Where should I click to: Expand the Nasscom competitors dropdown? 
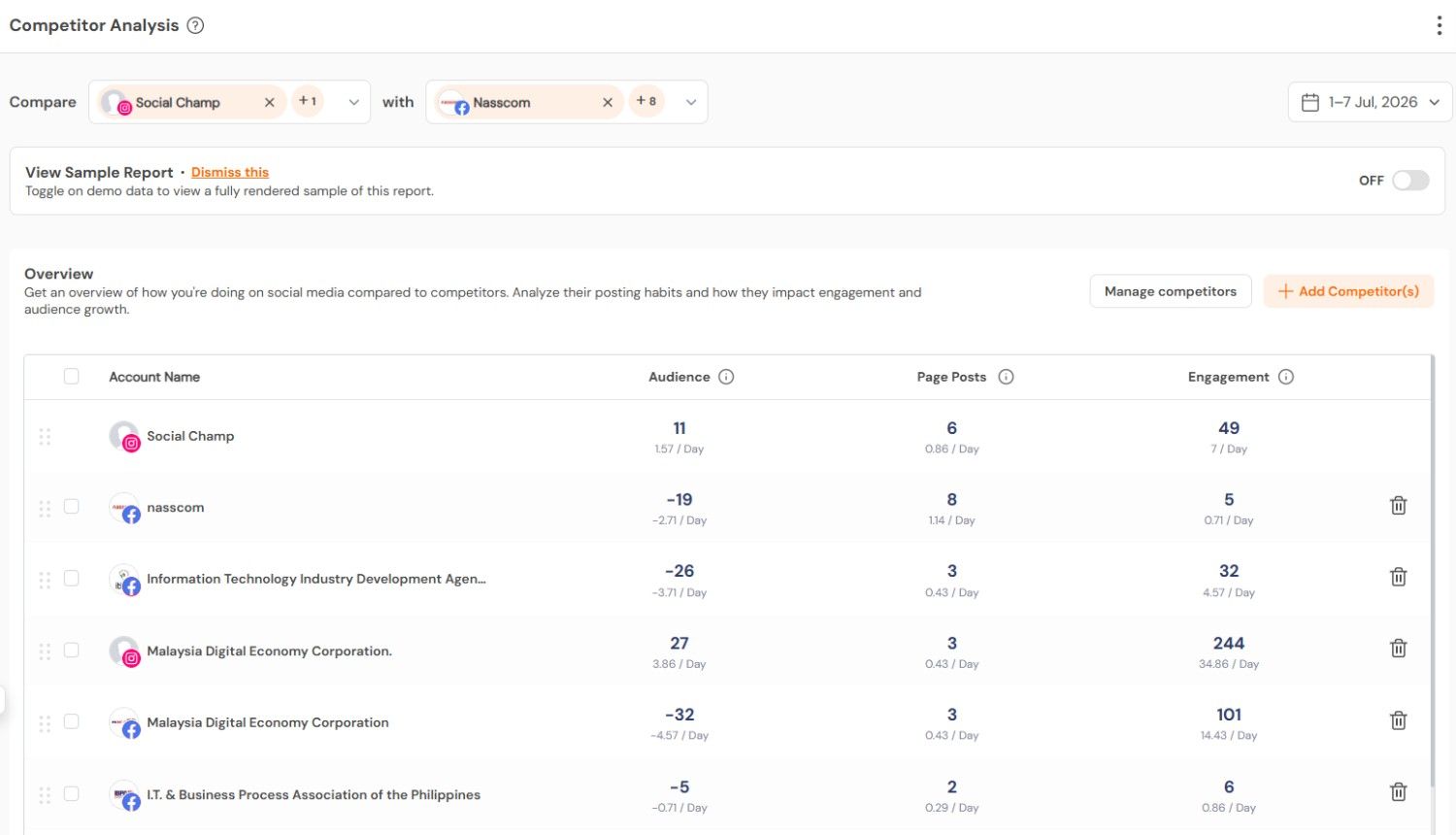click(x=691, y=102)
